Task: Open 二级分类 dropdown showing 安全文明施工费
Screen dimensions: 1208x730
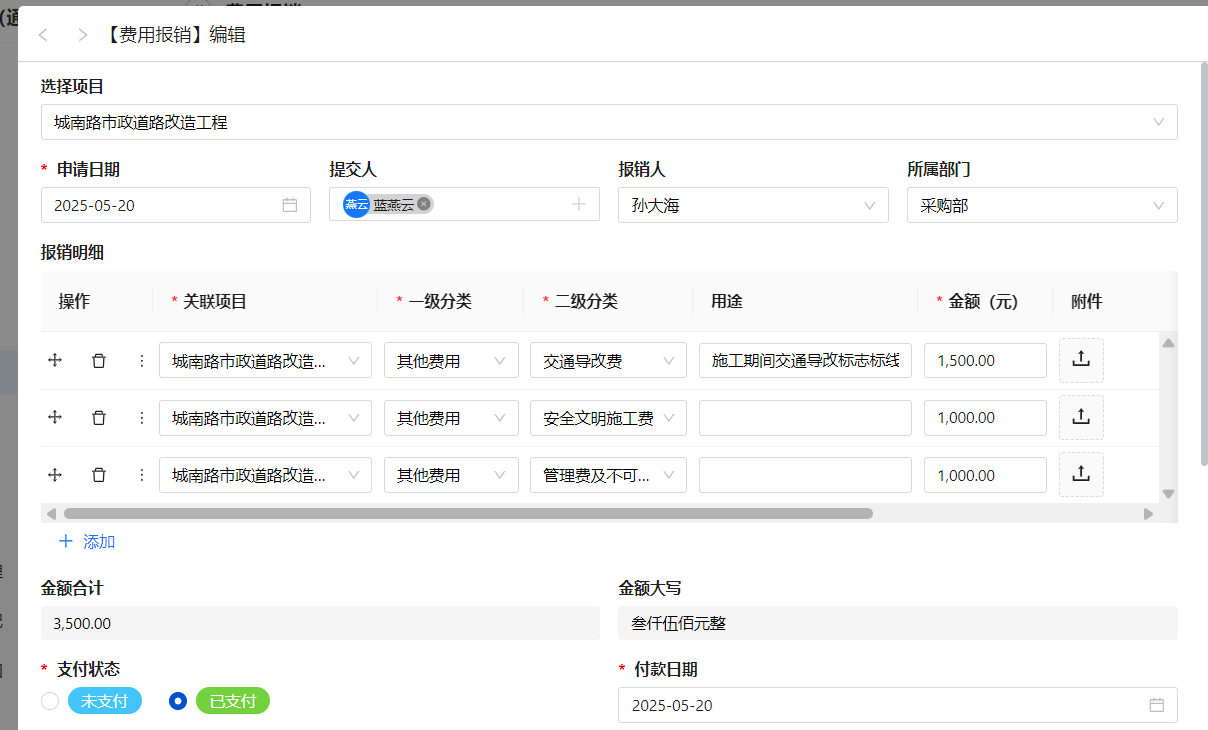Action: point(608,418)
